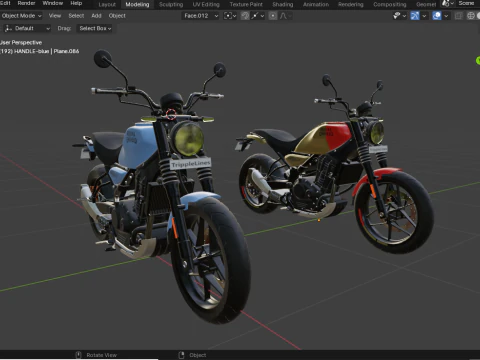Open selectability and visibility filter icon
The width and height of the screenshot is (480, 360).
(x=400, y=16)
